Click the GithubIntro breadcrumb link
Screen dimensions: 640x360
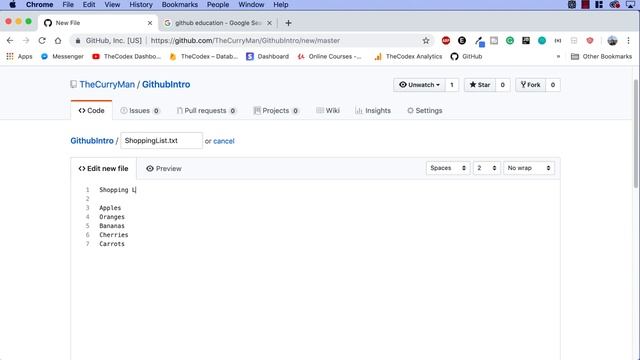tap(92, 141)
